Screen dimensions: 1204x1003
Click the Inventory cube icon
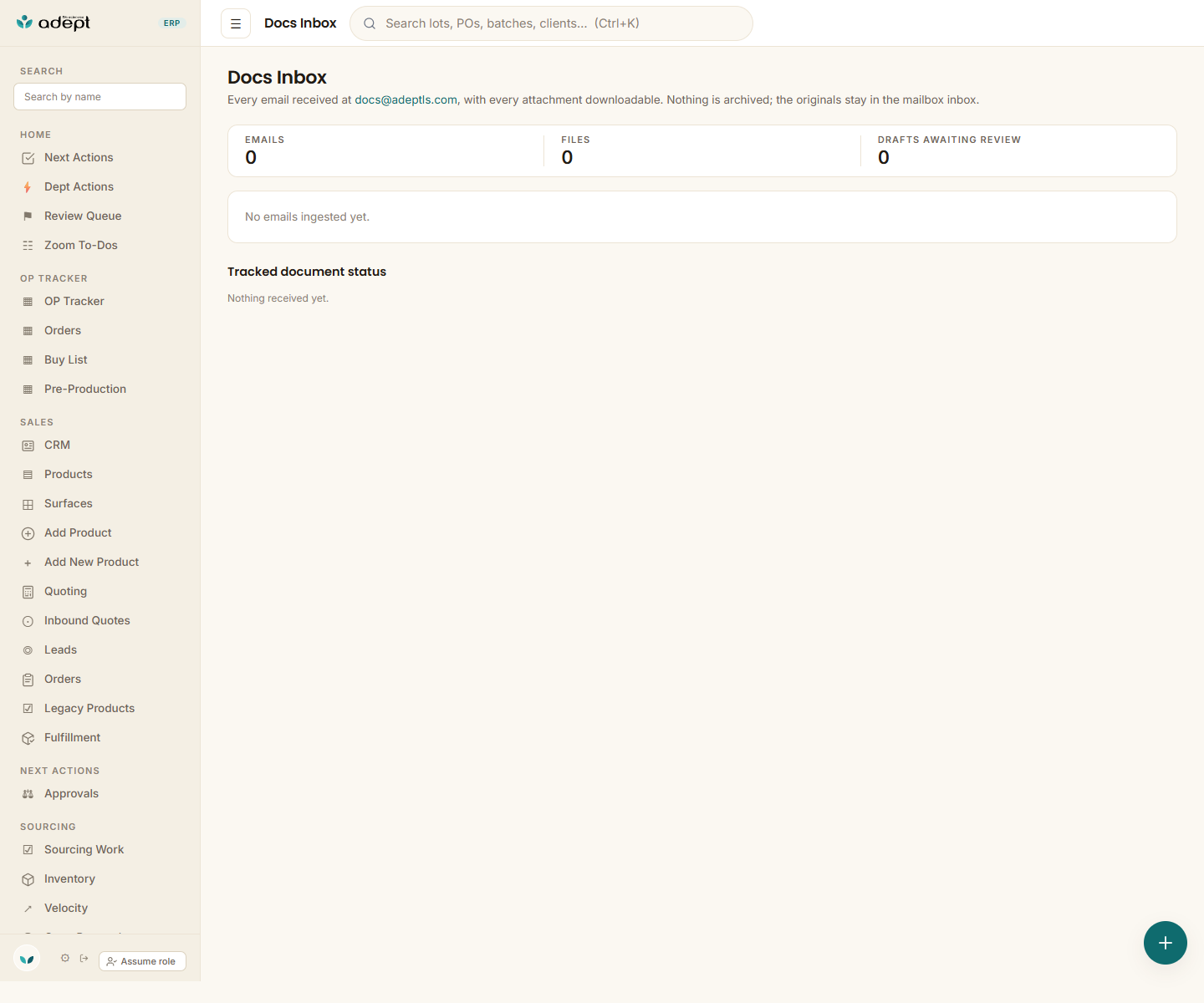[x=28, y=879]
